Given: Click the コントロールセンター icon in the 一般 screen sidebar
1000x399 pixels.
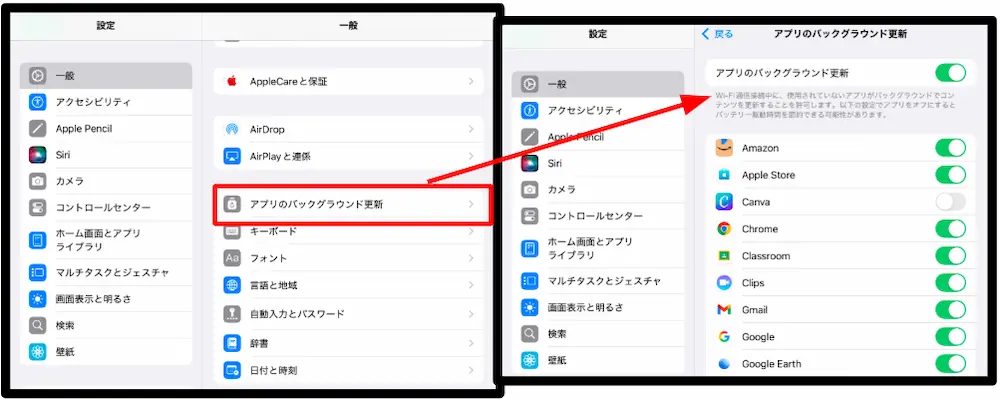Looking at the screenshot, I should click(x=38, y=208).
